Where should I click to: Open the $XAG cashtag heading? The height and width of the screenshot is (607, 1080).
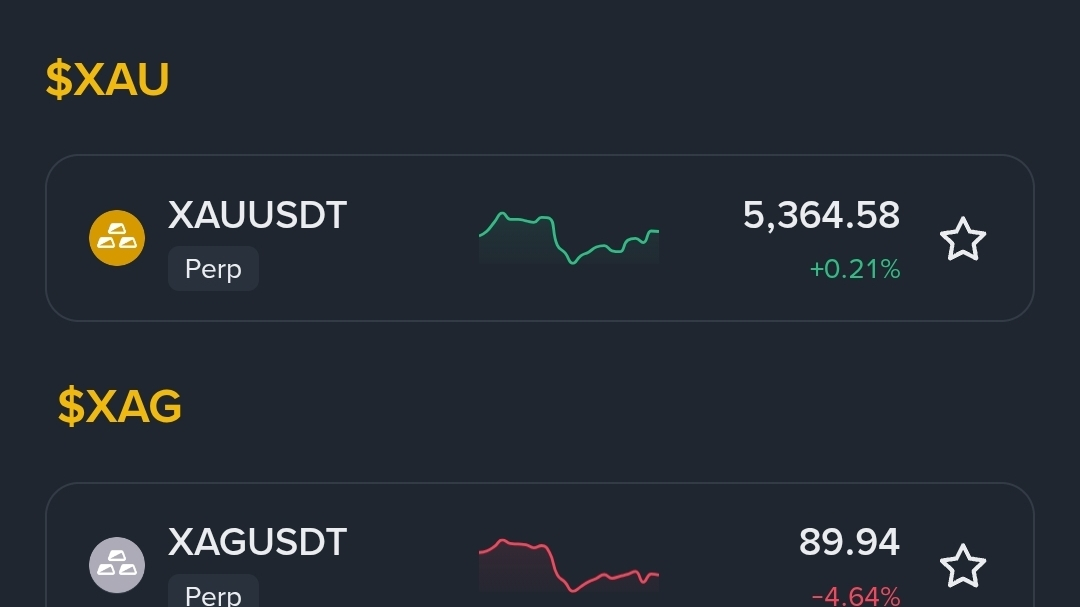[119, 406]
